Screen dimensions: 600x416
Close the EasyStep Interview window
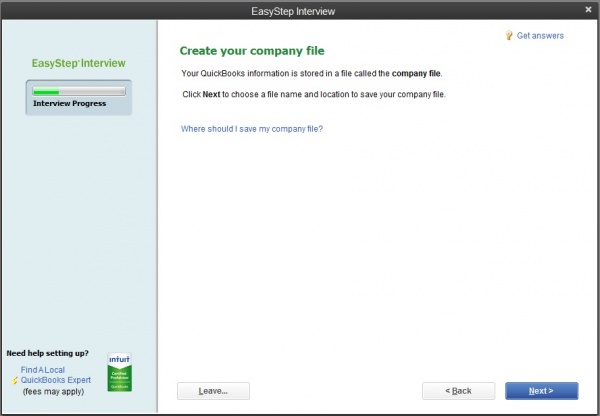point(588,10)
